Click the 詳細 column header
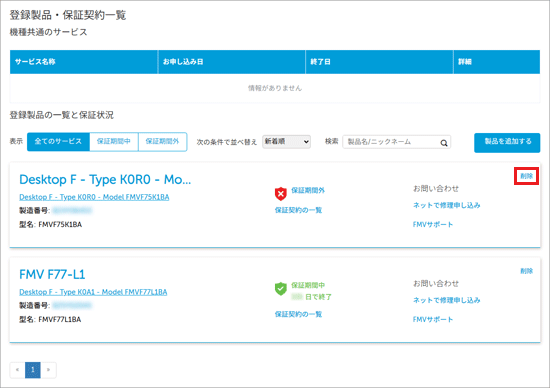The height and width of the screenshot is (388, 550). (497, 62)
